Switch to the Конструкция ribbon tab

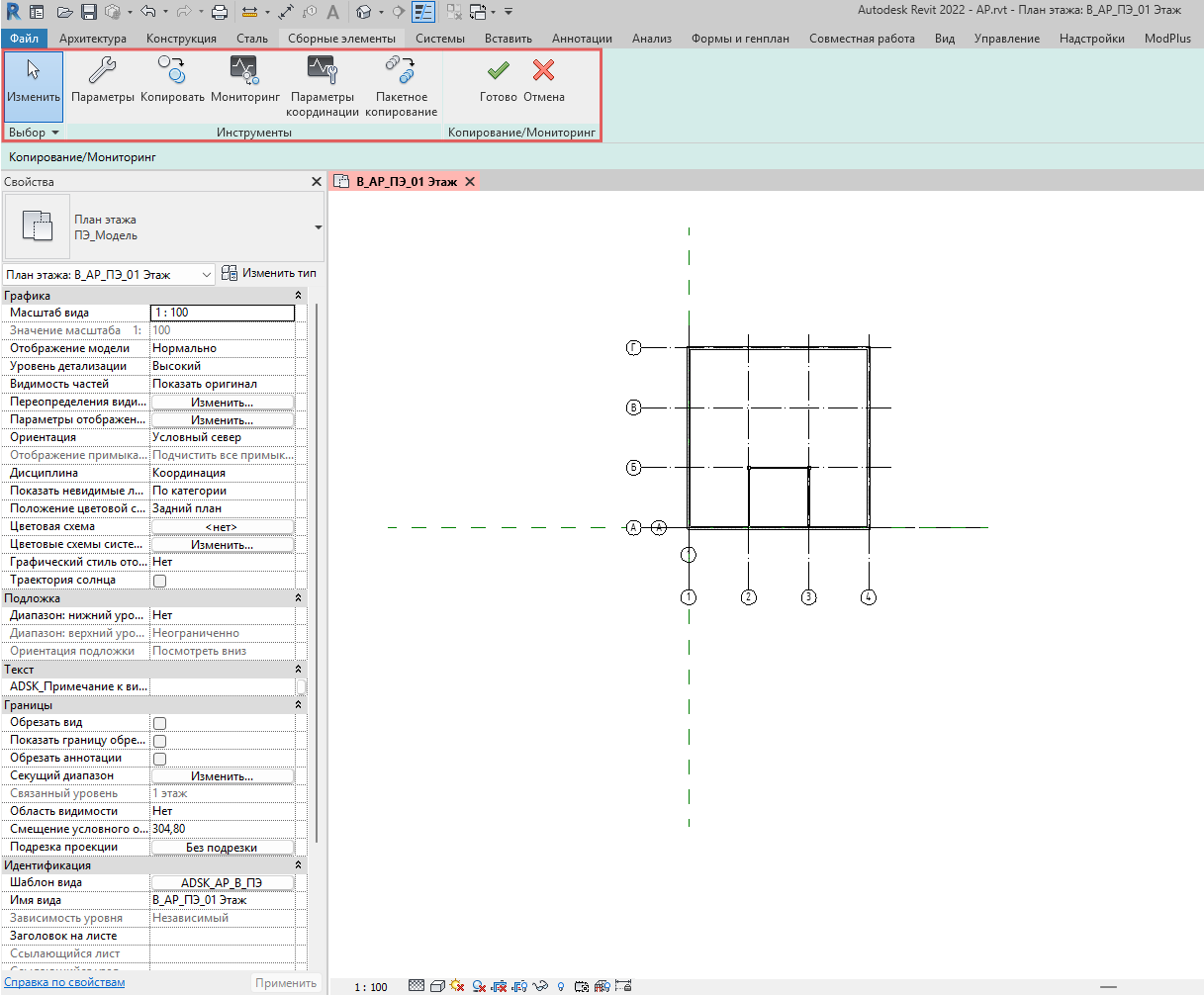181,39
